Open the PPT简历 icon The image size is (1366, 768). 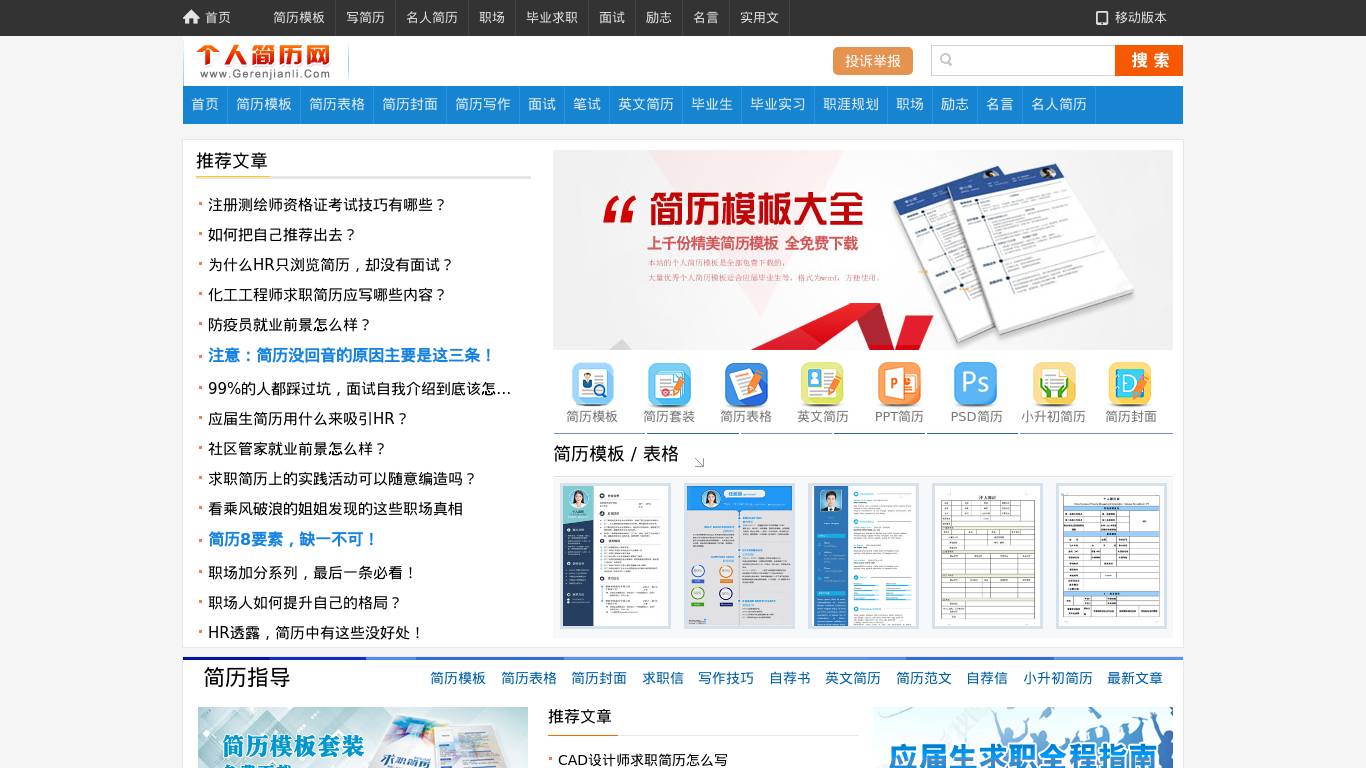coord(899,383)
